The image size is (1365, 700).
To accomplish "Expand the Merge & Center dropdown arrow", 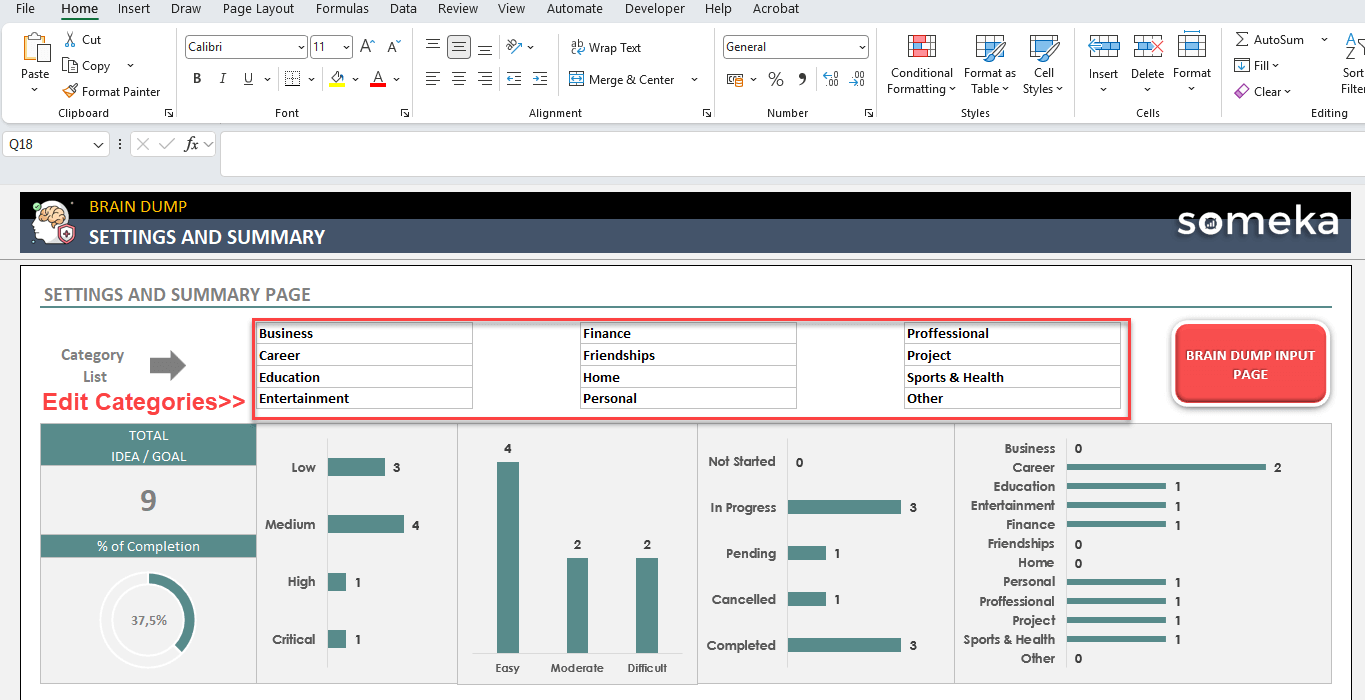I will [694, 80].
